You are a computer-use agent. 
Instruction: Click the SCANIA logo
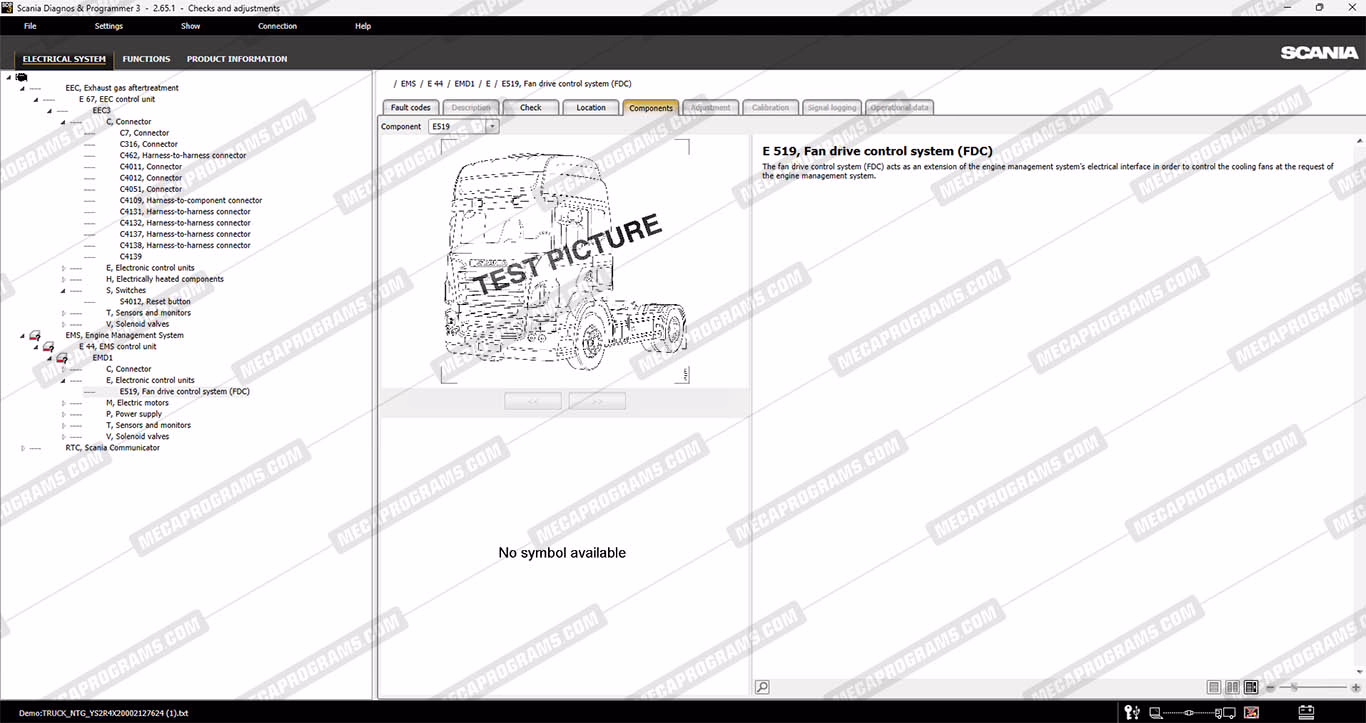[1319, 53]
